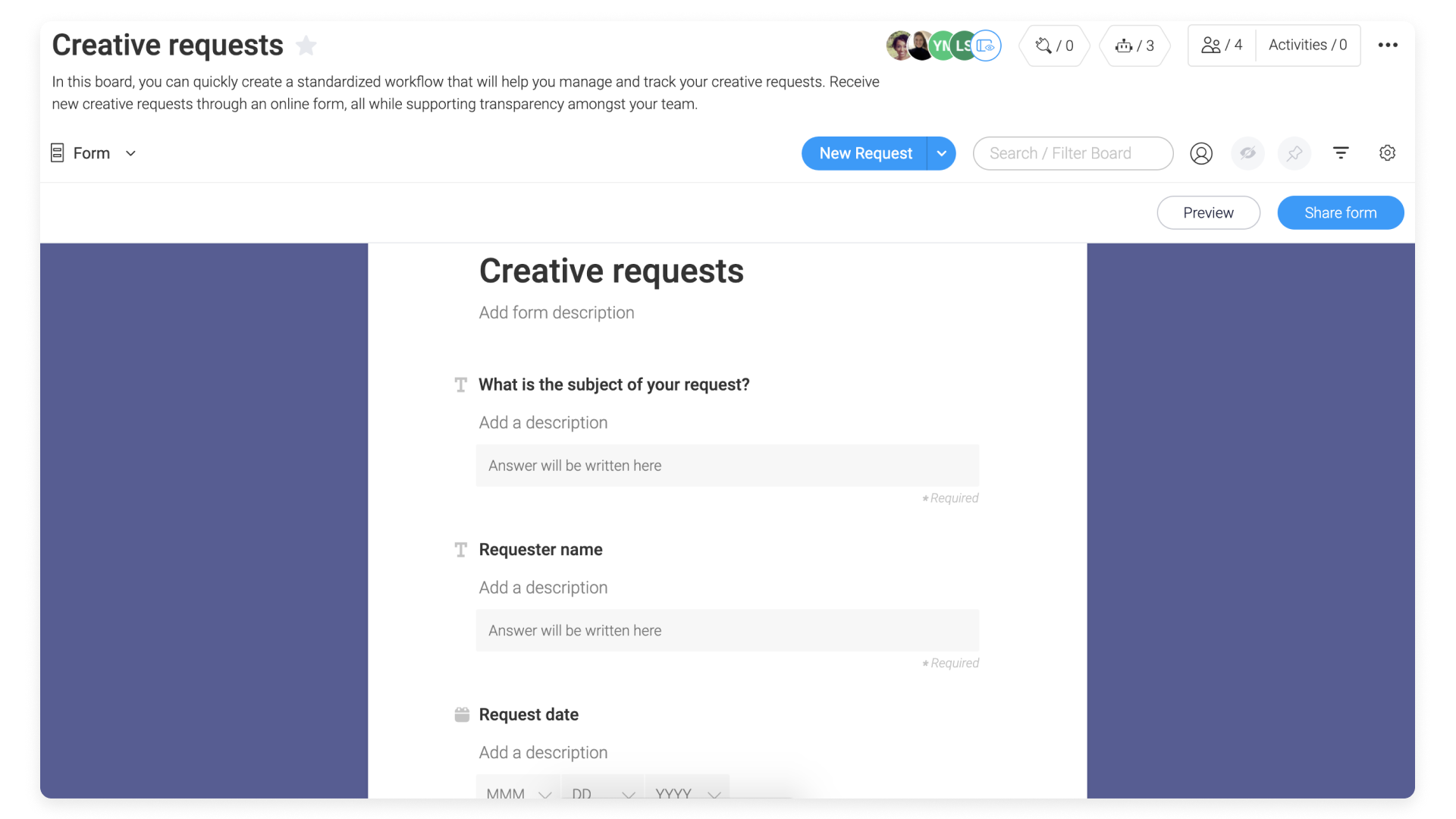This screenshot has width=1456, height=819.
Task: Click the pin/bookmark icon
Action: 1294,153
